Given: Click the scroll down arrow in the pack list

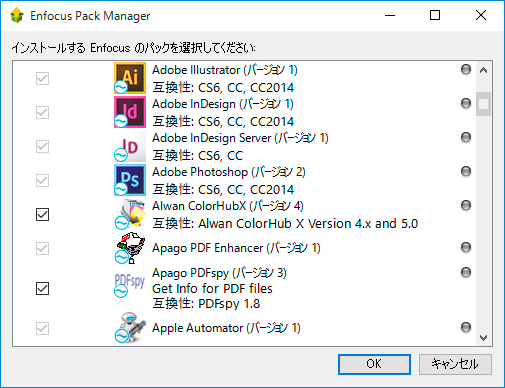Looking at the screenshot, I should pyautogui.click(x=483, y=338).
